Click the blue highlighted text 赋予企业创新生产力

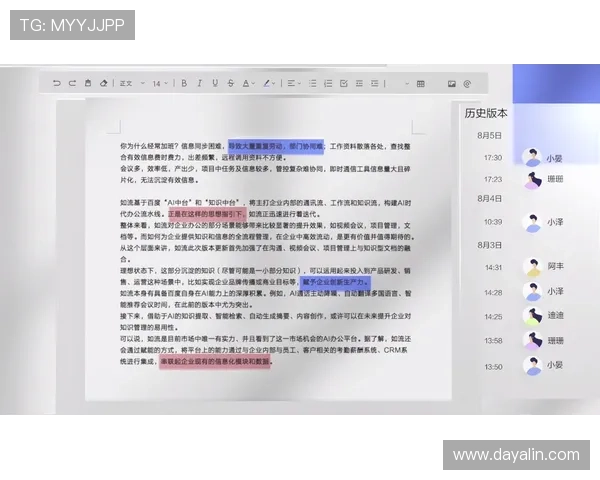click(334, 282)
